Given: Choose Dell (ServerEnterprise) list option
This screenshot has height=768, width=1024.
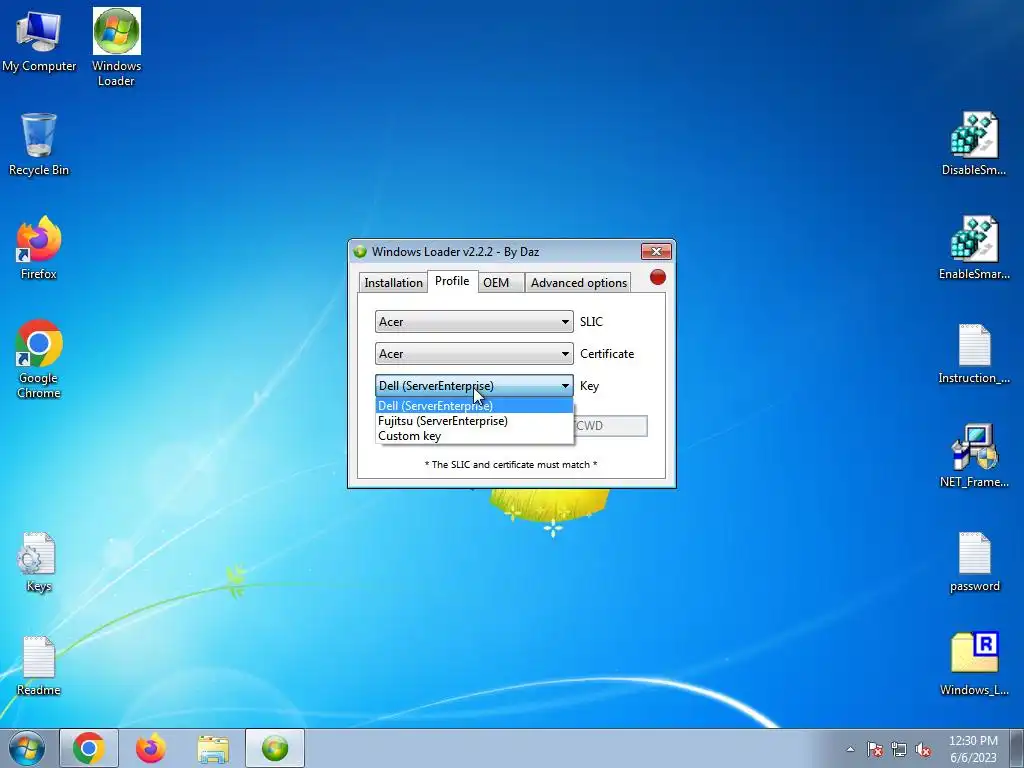Looking at the screenshot, I should (474, 406).
